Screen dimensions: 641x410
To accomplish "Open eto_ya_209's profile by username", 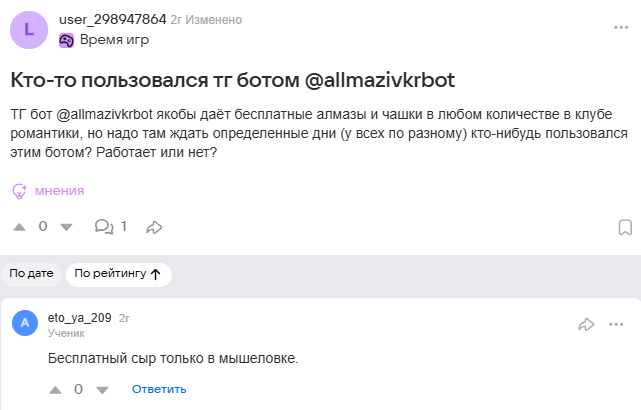I will 79,317.
